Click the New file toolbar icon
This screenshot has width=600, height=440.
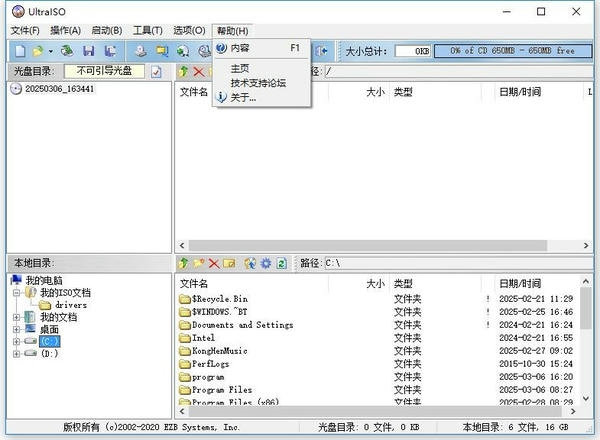pos(20,51)
